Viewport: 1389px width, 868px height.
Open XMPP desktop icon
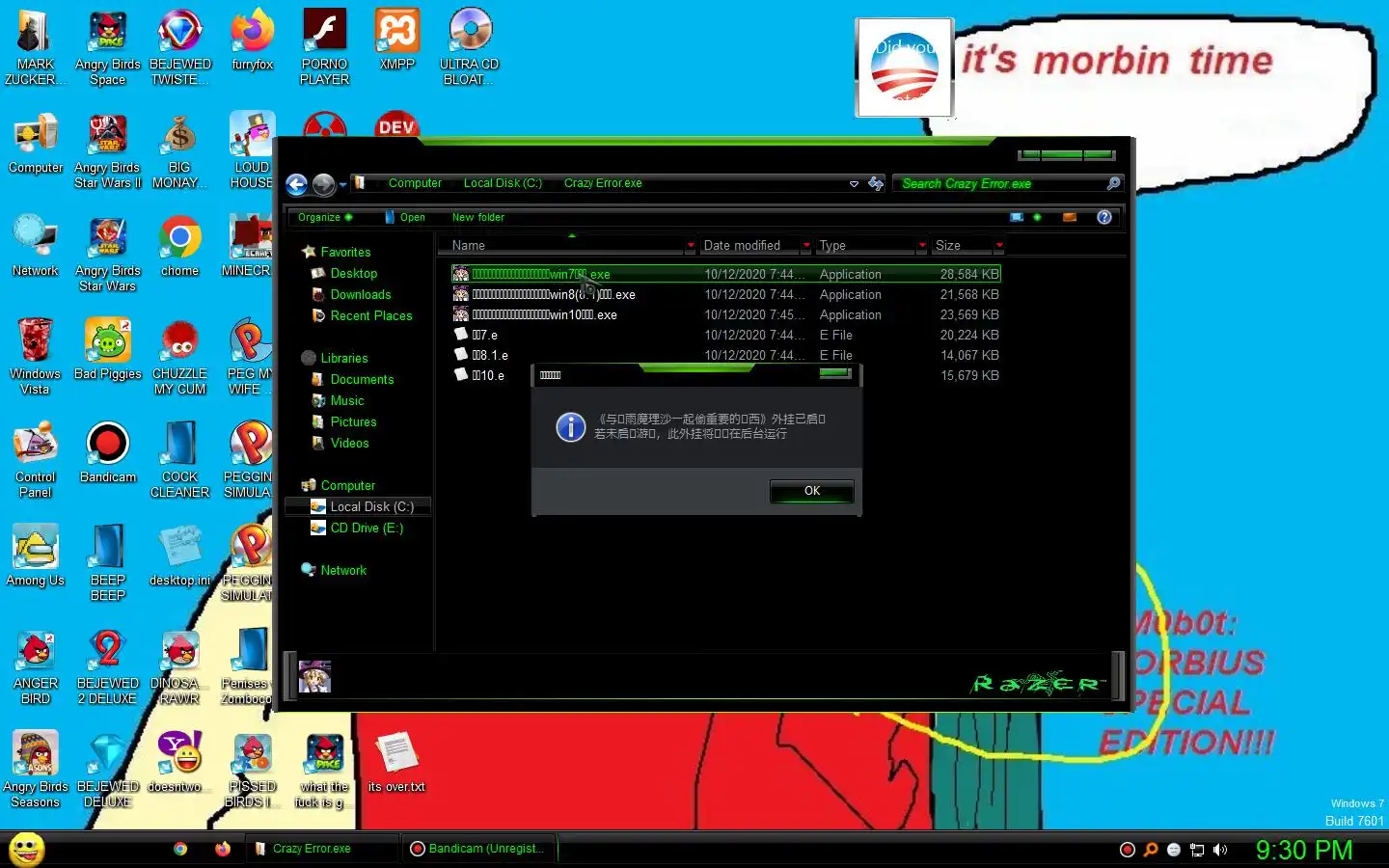tap(396, 41)
